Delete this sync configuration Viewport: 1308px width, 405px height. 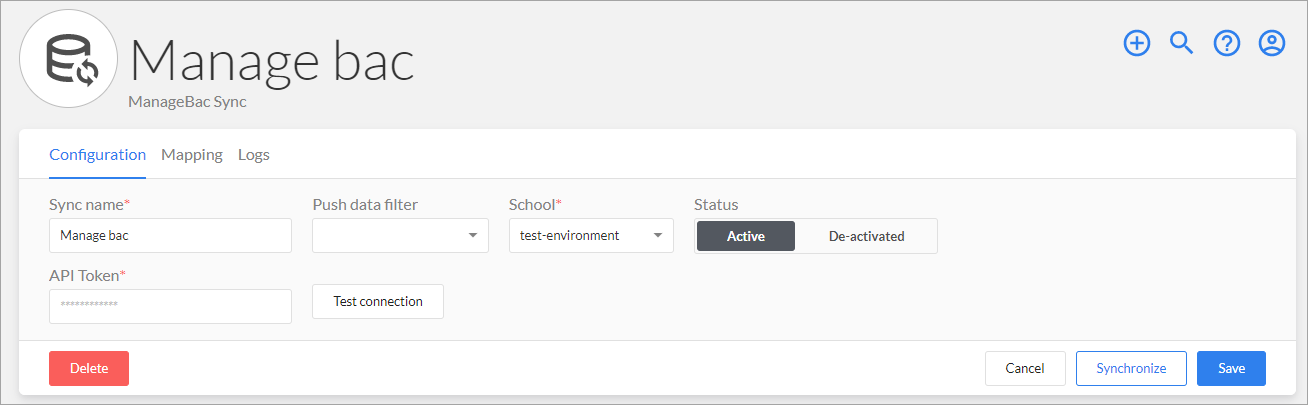click(x=89, y=368)
